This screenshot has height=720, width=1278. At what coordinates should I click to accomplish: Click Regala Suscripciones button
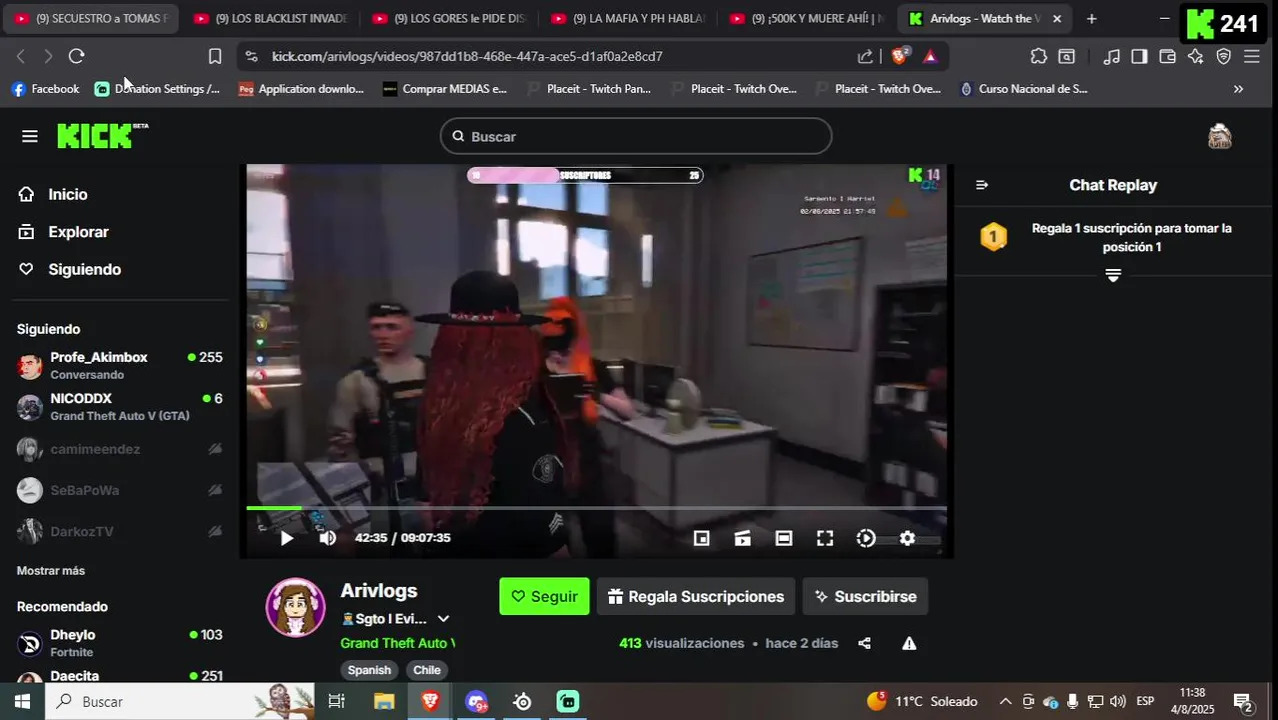pos(696,596)
